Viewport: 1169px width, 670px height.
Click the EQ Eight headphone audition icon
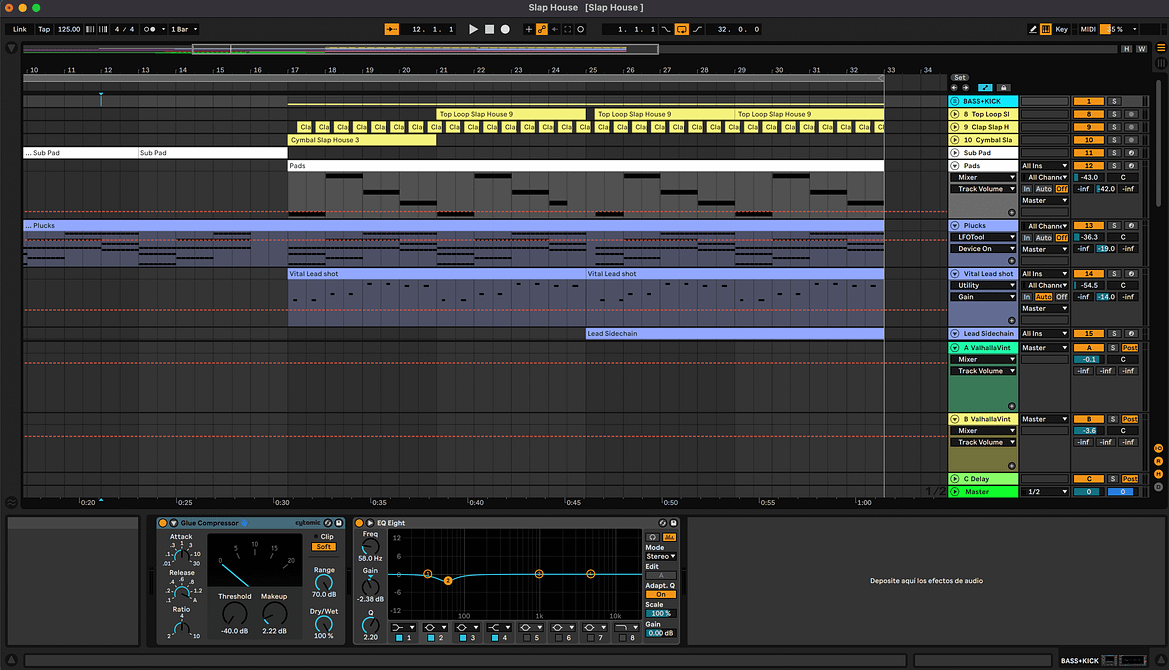[652, 536]
